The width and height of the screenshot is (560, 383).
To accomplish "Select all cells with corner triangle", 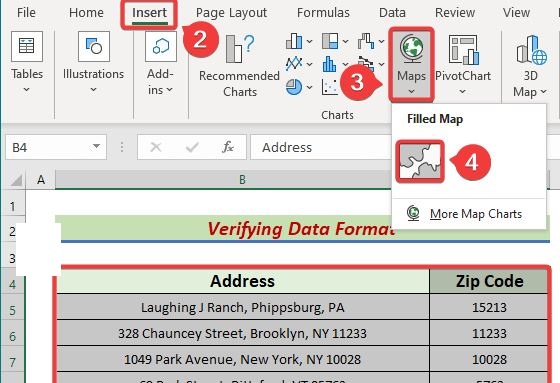I will pos(15,179).
